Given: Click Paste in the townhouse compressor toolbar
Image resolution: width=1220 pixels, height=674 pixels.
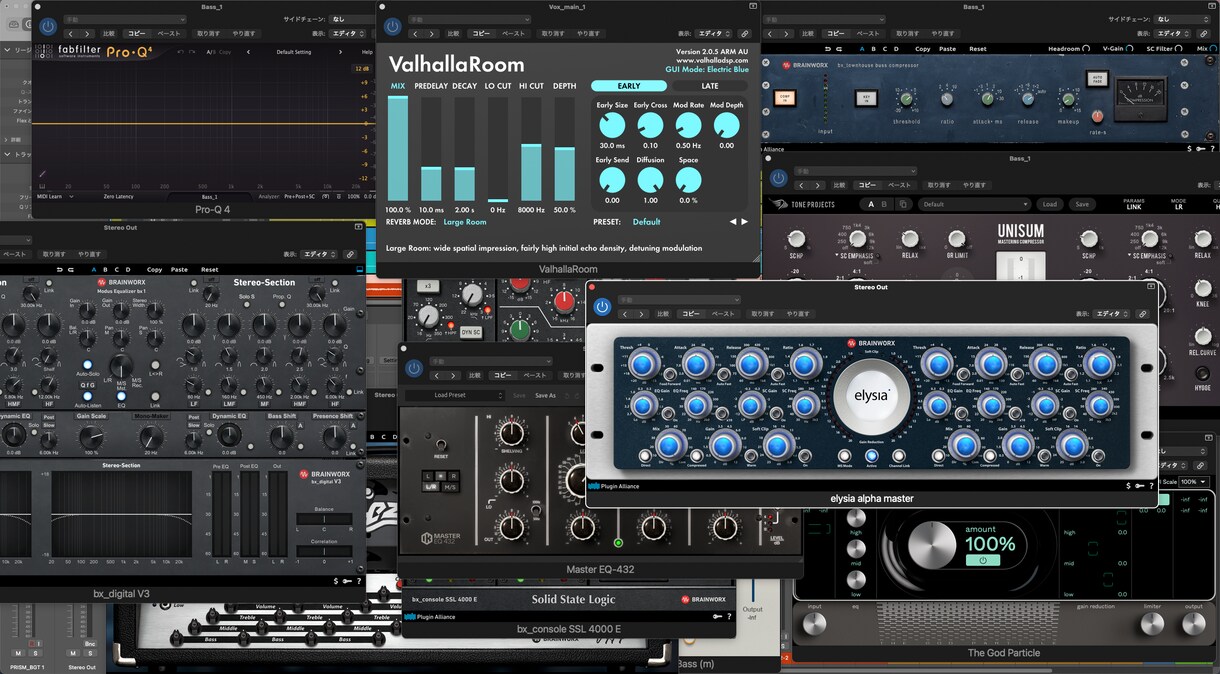Looking at the screenshot, I should click(x=947, y=48).
